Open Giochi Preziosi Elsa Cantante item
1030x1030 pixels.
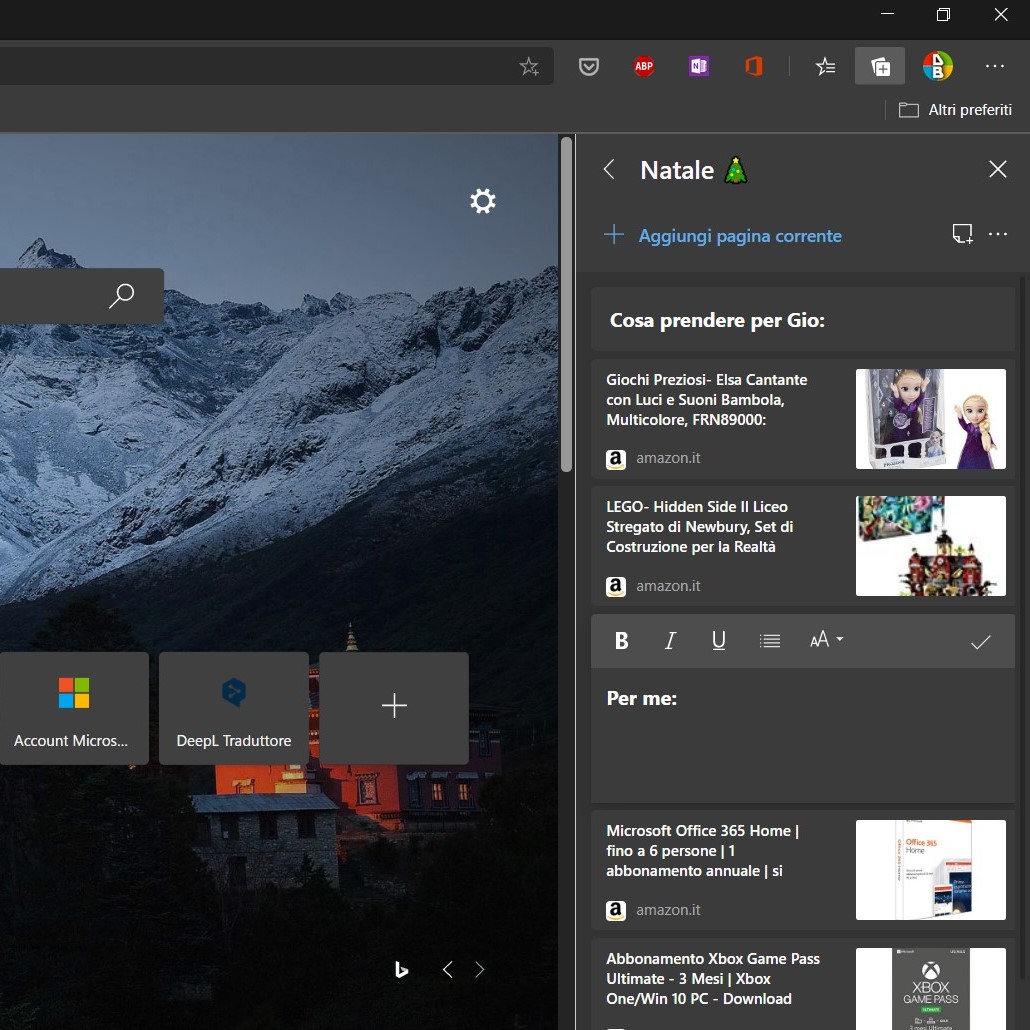[x=803, y=418]
